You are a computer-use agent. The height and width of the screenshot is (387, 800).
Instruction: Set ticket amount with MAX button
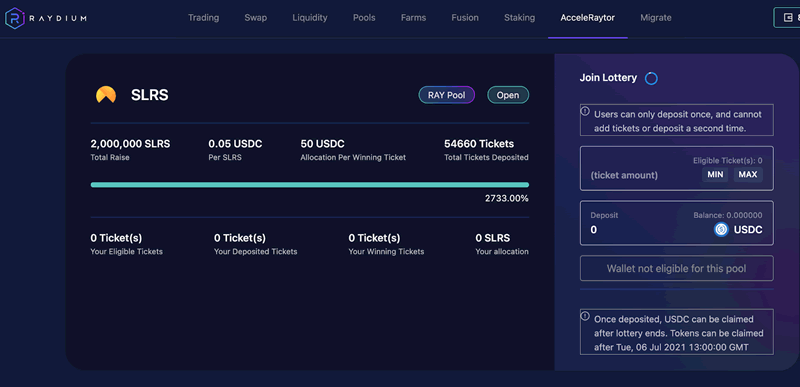pyautogui.click(x=748, y=174)
